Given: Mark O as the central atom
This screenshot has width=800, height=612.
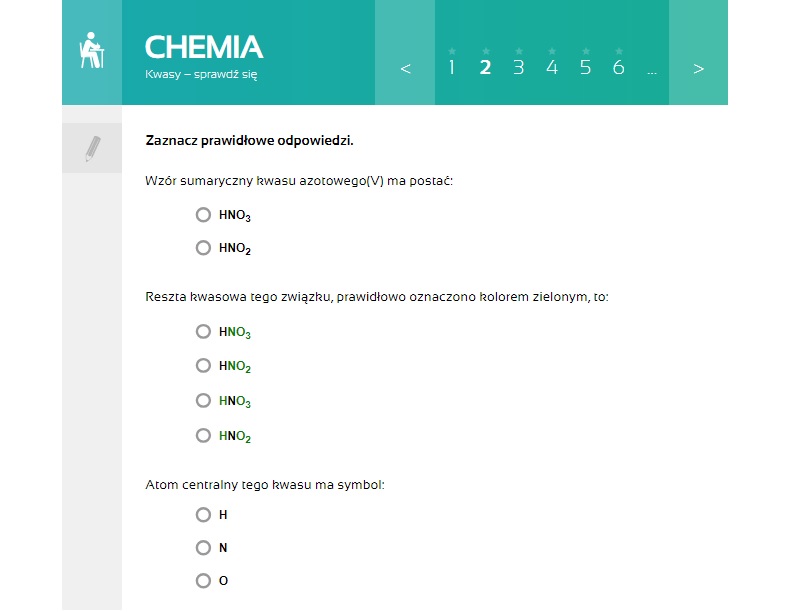Looking at the screenshot, I should (204, 581).
